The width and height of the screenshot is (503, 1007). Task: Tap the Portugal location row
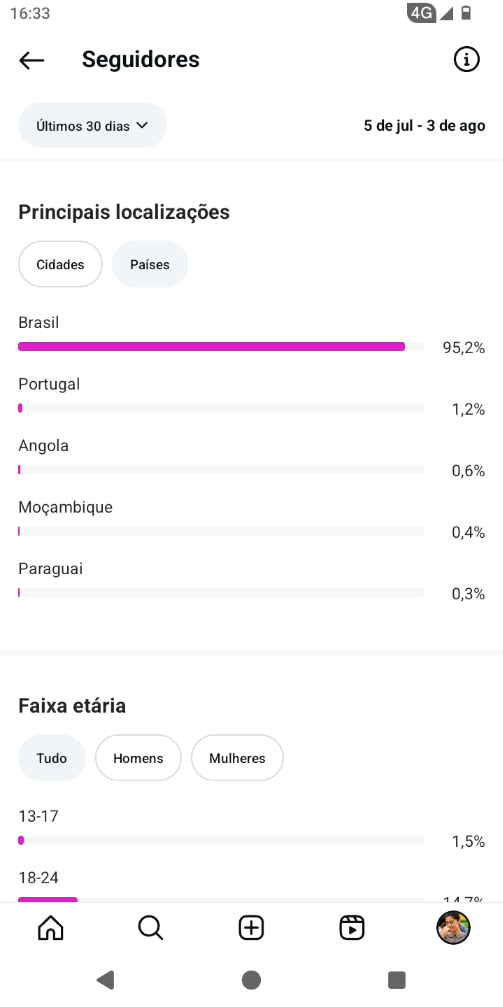tap(251, 396)
